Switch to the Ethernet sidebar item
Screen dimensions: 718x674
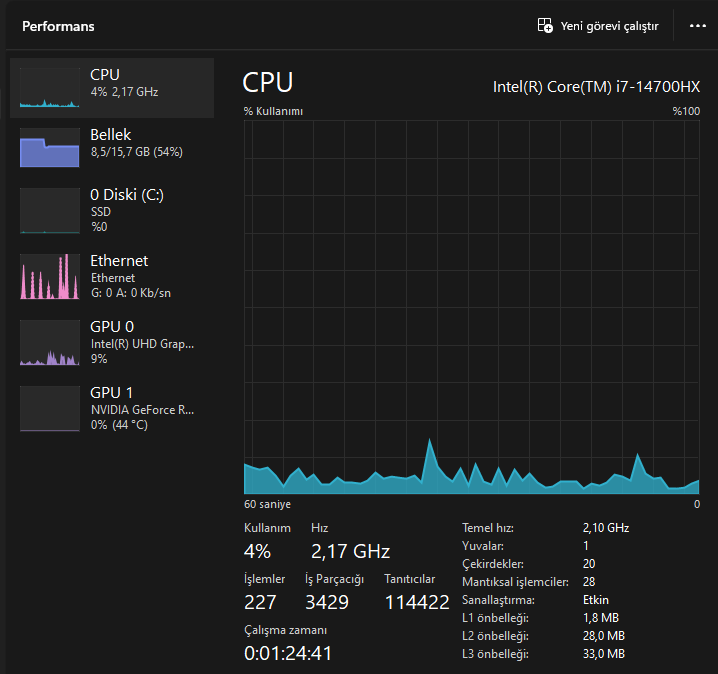(112, 277)
